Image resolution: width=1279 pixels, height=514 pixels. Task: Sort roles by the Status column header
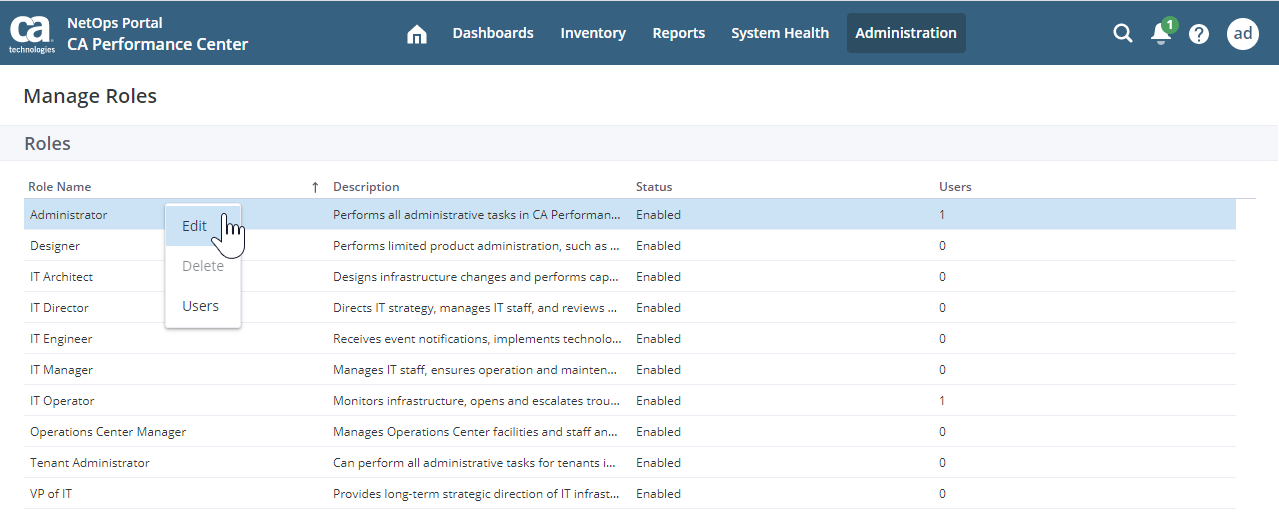[x=654, y=187]
